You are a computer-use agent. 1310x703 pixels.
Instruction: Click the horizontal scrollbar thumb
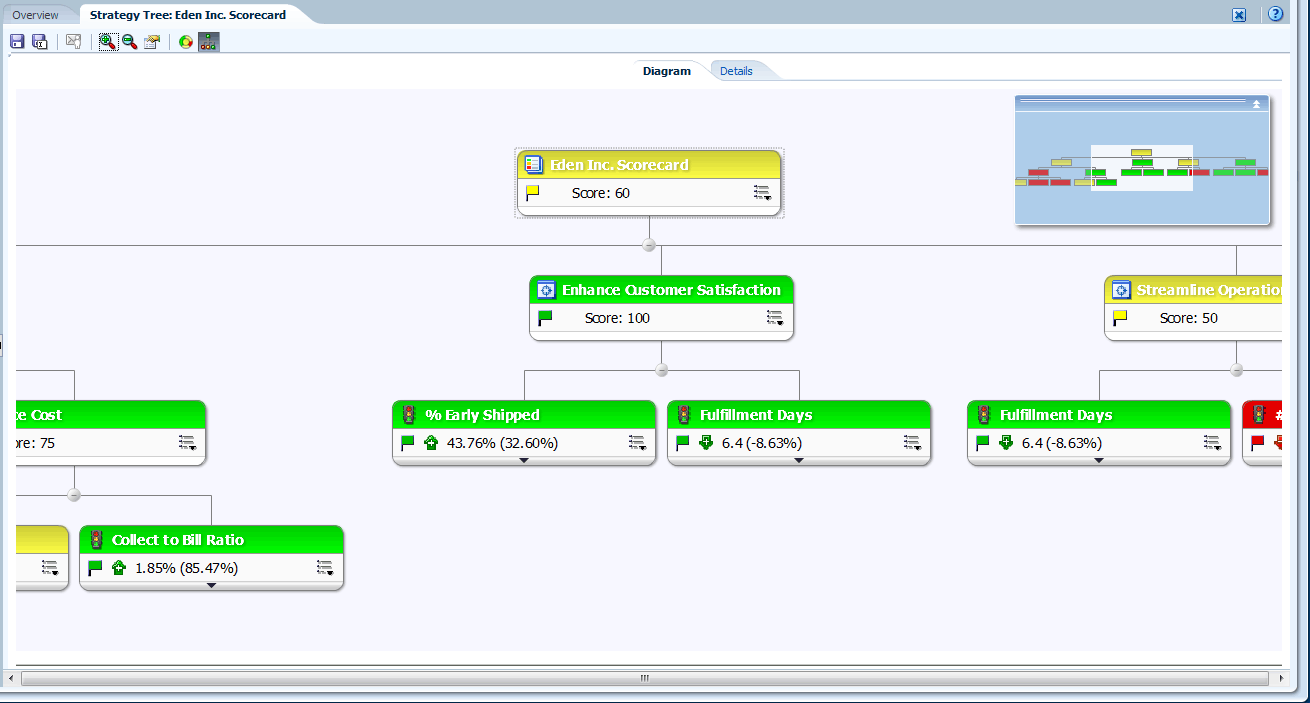click(645, 678)
